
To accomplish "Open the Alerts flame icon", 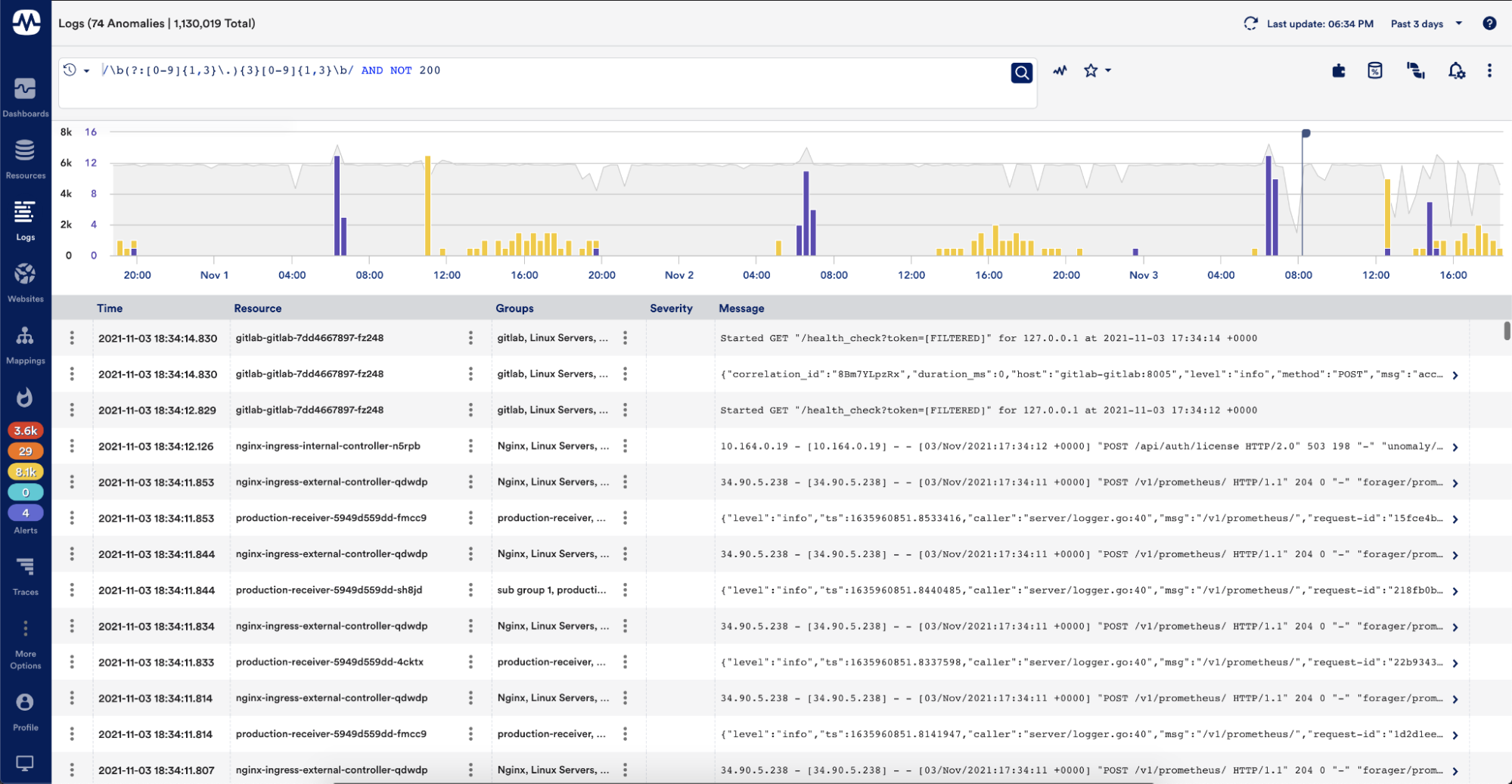I will [x=25, y=398].
